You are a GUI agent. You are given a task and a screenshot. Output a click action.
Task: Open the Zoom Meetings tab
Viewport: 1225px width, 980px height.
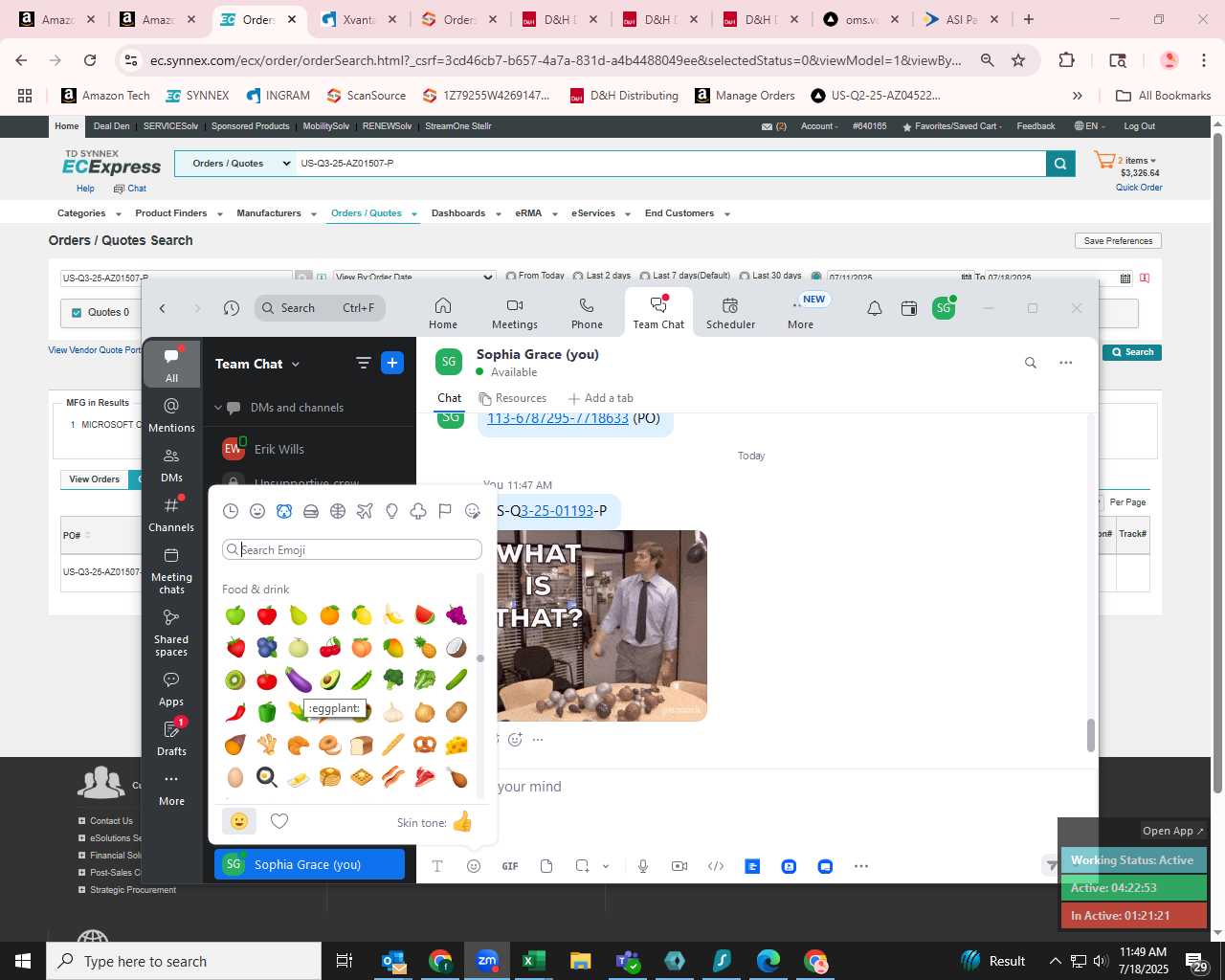pyautogui.click(x=515, y=313)
